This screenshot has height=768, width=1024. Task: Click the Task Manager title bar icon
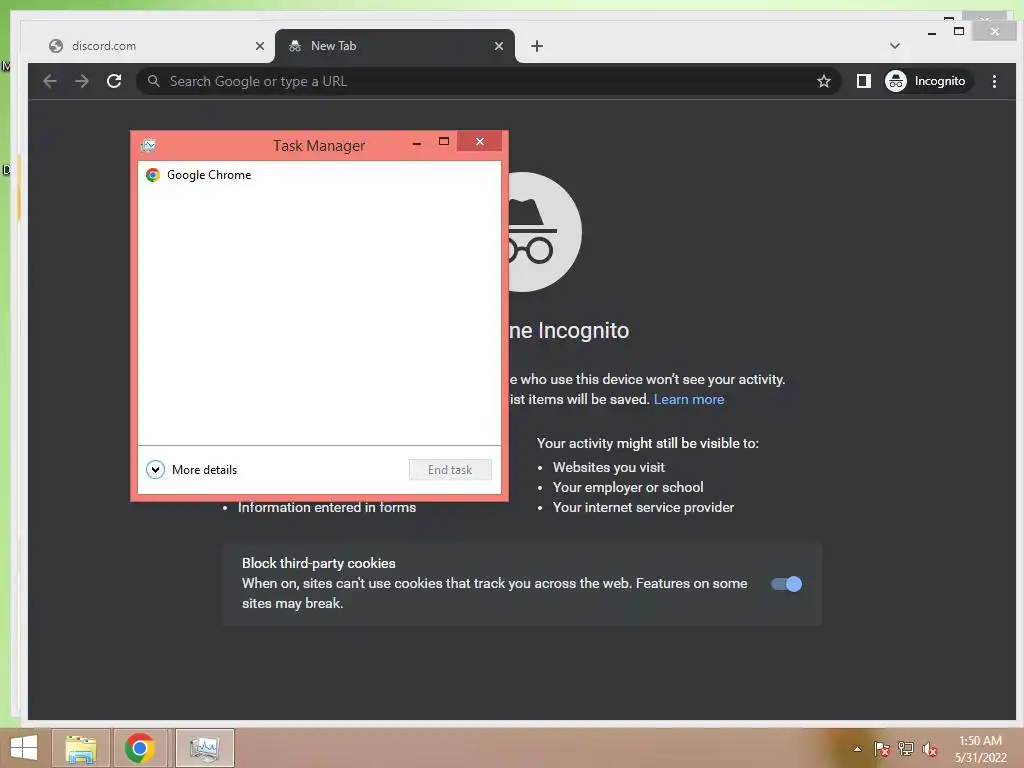click(x=149, y=145)
